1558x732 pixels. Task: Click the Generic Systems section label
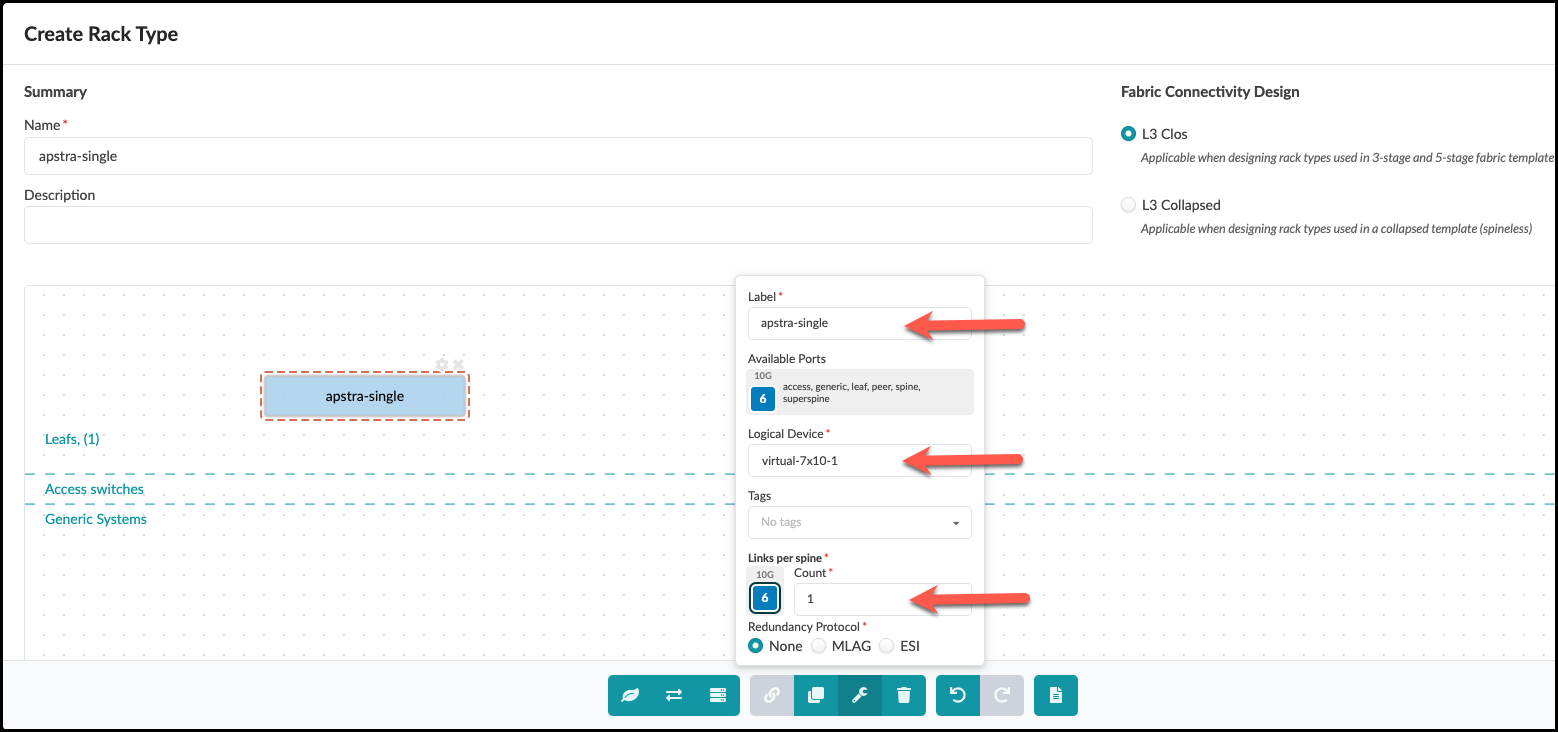96,519
